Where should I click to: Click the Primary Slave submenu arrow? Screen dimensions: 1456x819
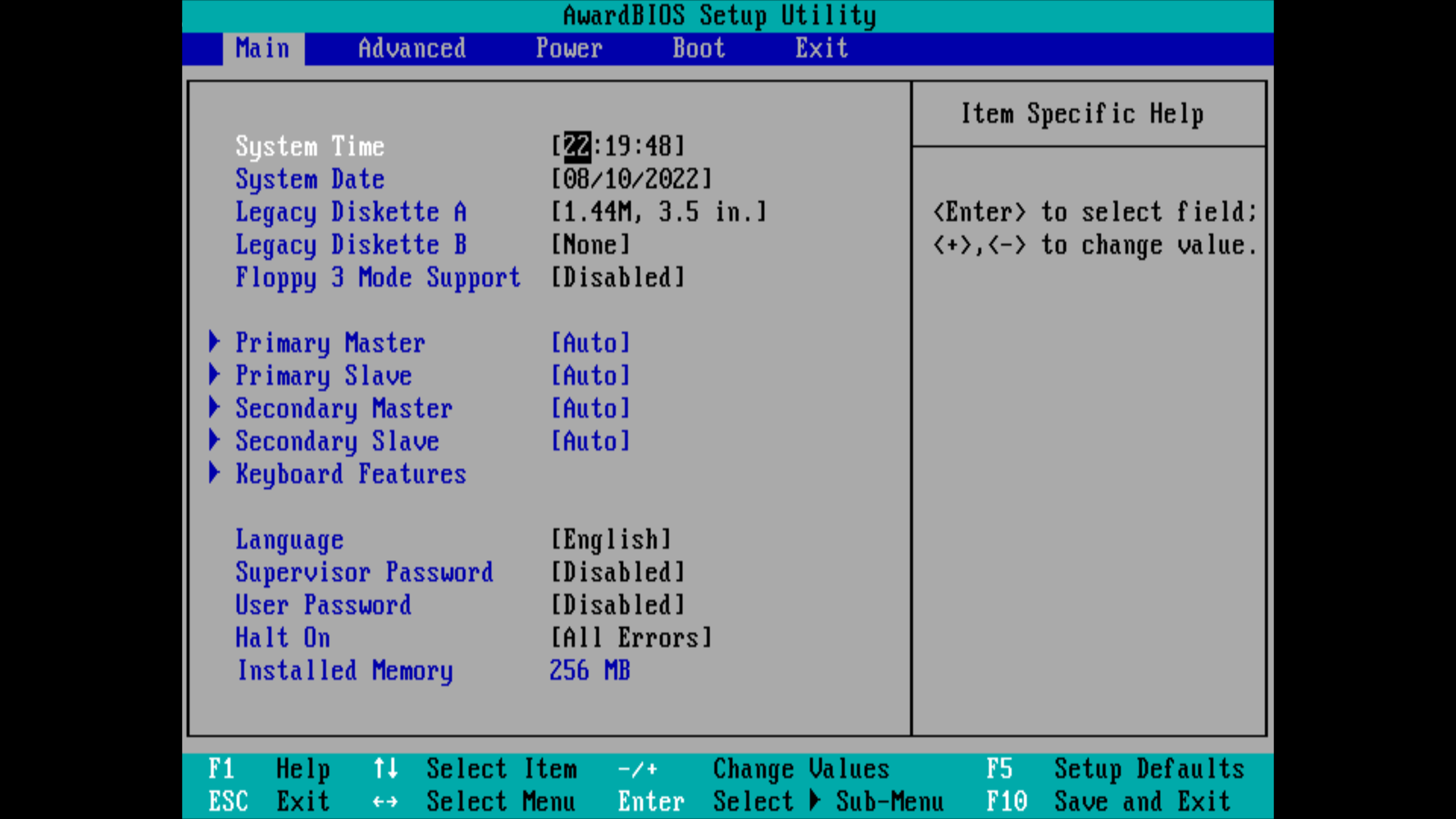point(214,375)
